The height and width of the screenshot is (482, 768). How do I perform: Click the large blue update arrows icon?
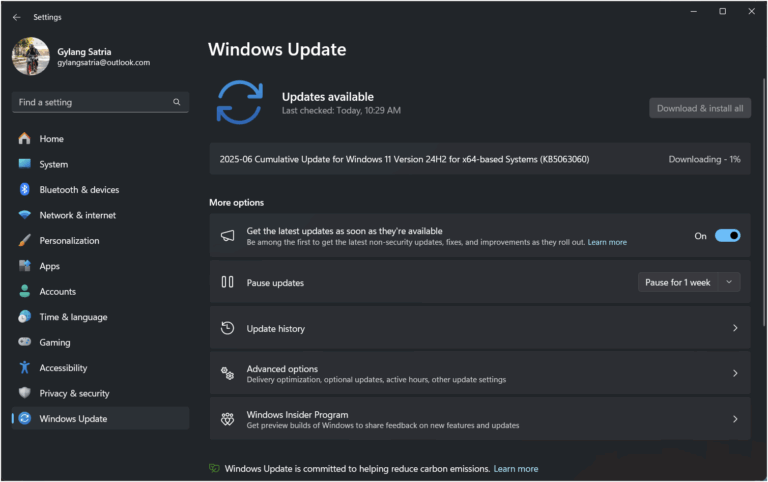pyautogui.click(x=240, y=102)
